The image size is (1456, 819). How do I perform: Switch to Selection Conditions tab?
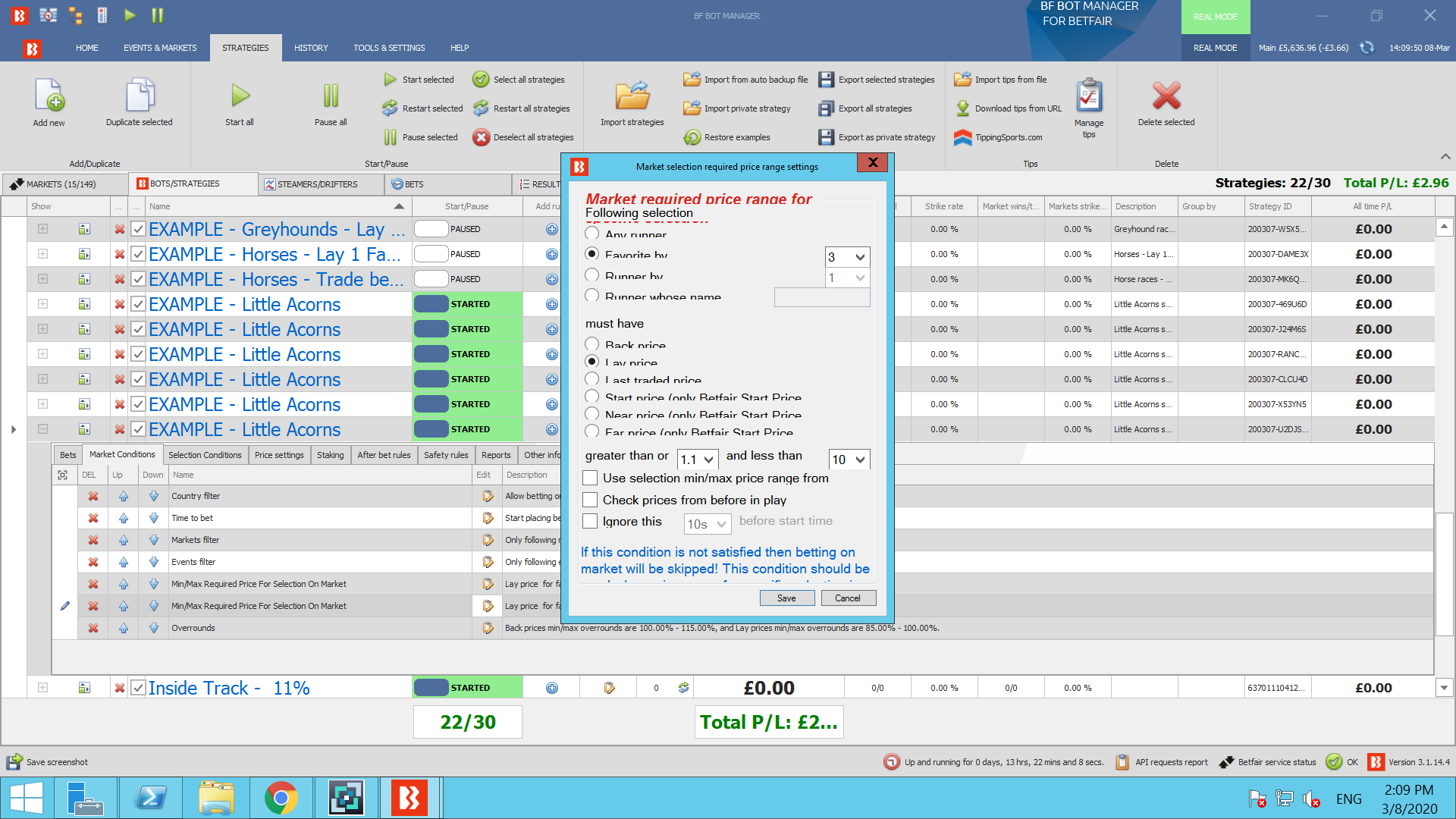205,455
